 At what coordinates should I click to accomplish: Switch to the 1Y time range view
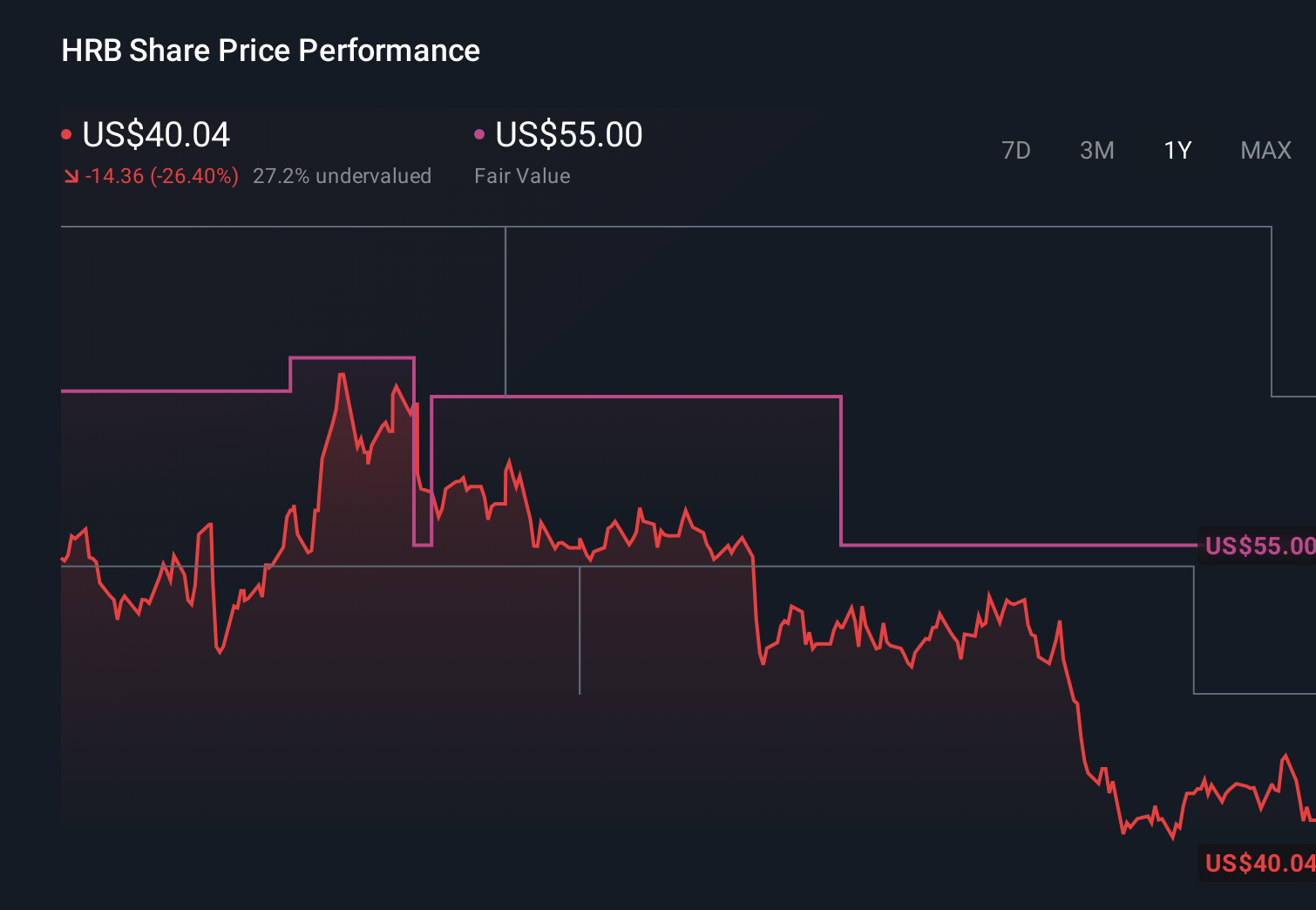click(x=1177, y=150)
